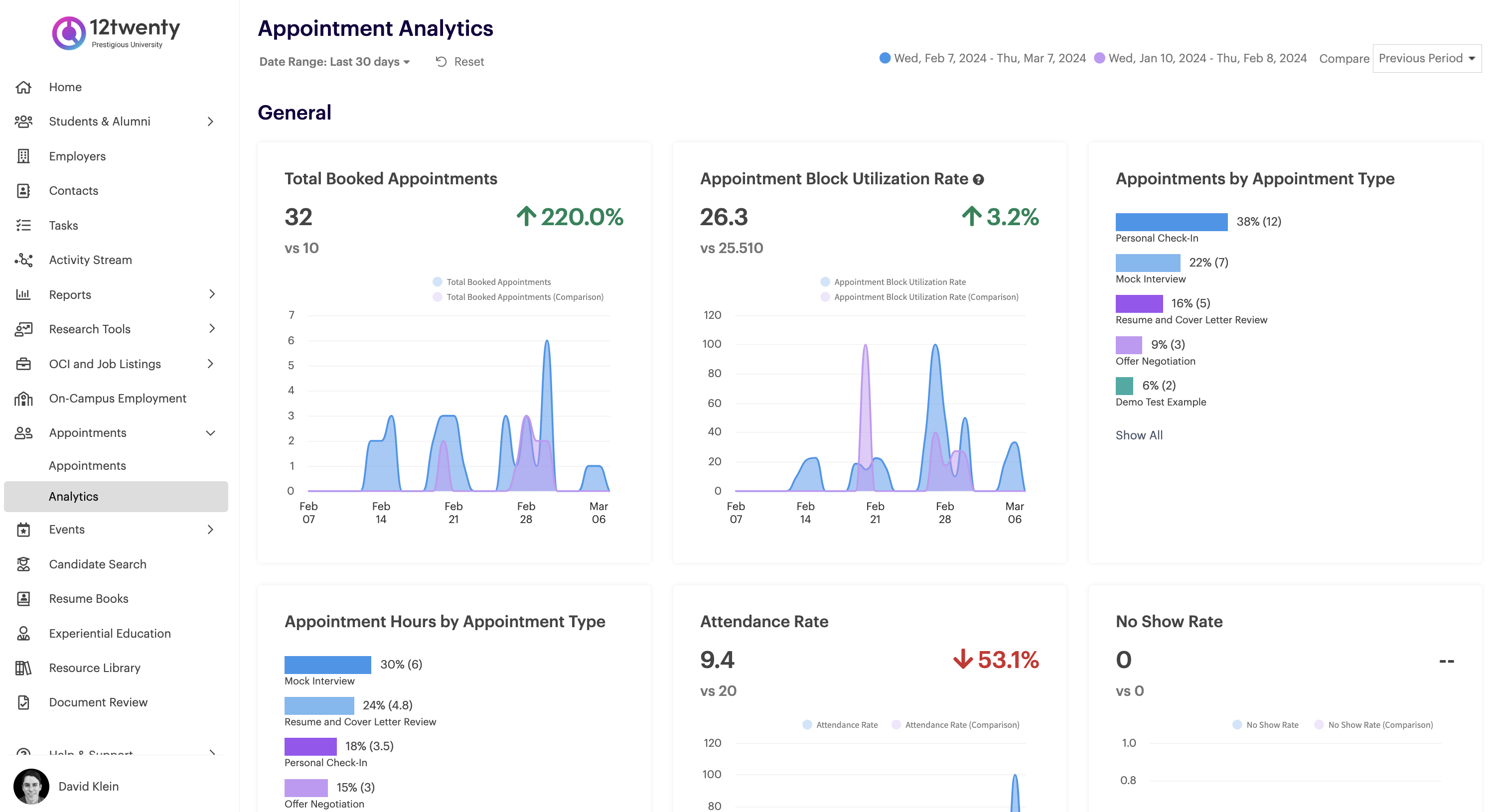Click the Personal Check-In 38% bar
The width and height of the screenshot is (1492, 812).
click(1171, 222)
